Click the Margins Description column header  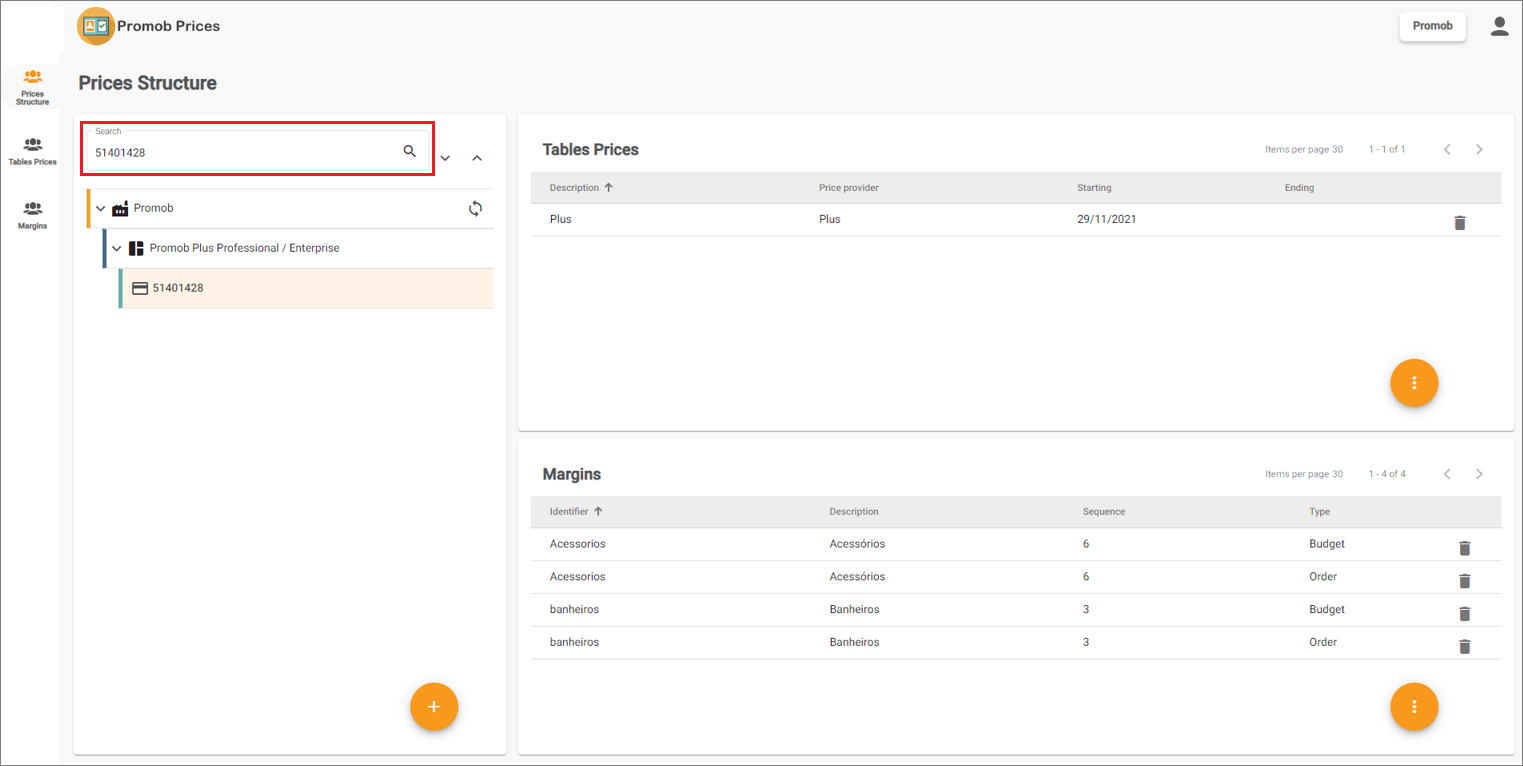click(854, 512)
